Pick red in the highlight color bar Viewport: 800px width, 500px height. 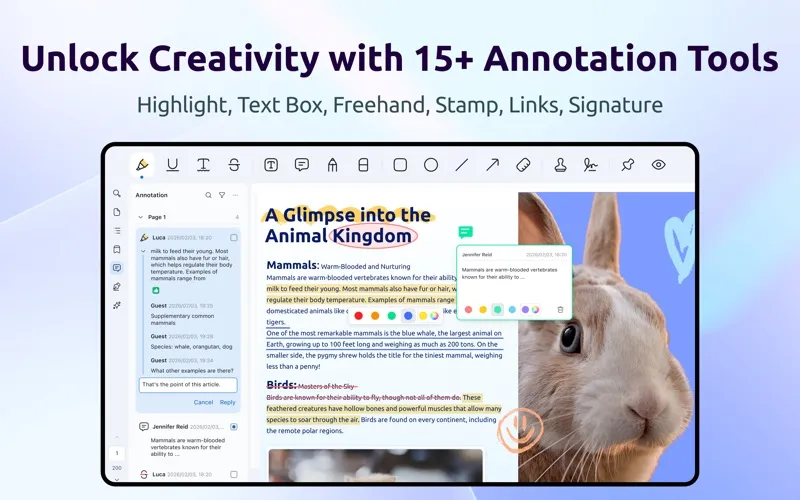click(359, 316)
